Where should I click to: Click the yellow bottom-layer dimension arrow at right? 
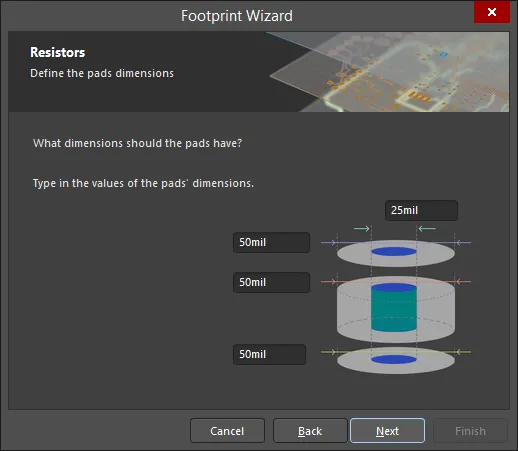click(x=463, y=352)
